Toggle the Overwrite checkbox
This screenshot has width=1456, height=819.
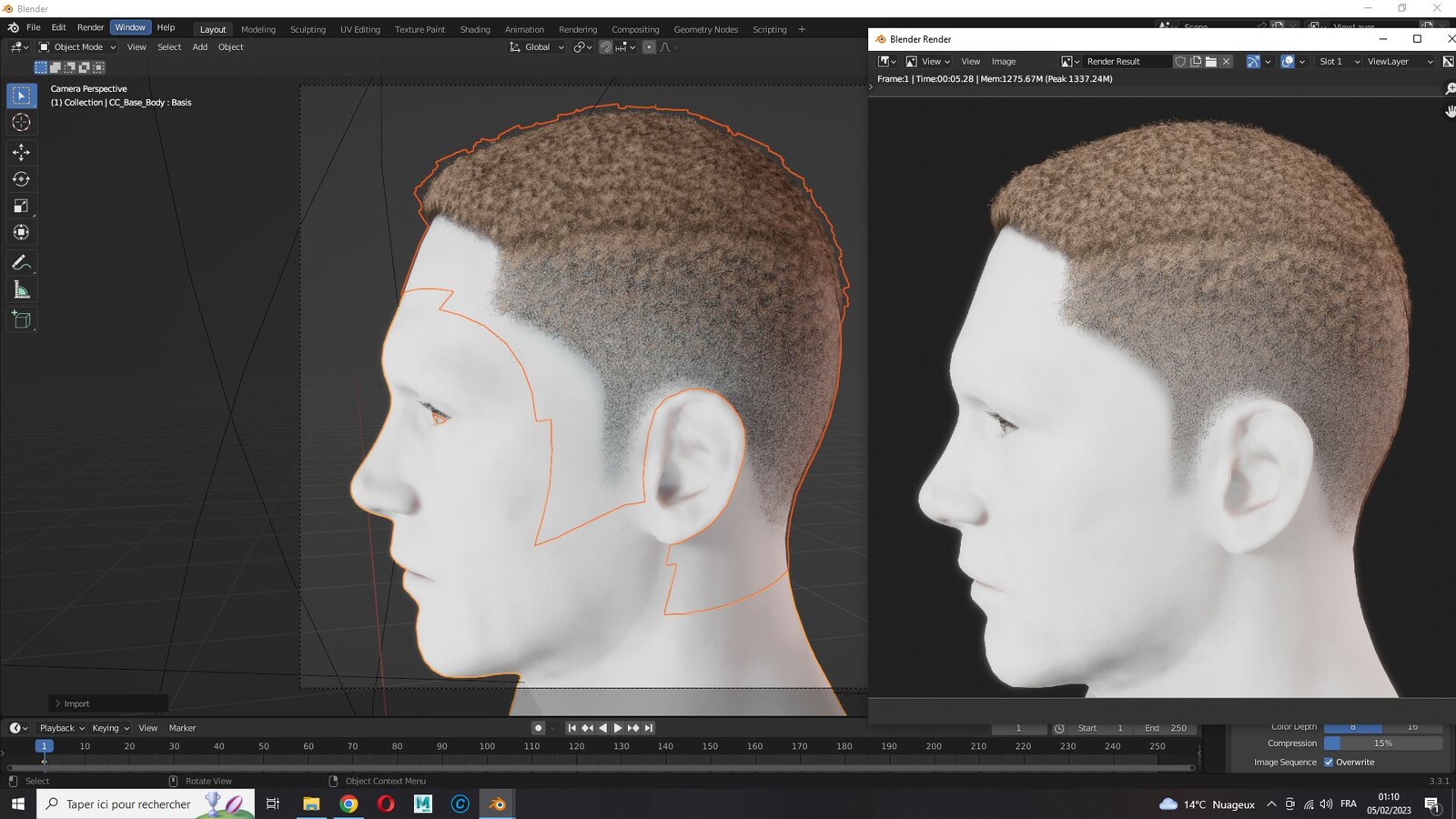tap(1329, 763)
